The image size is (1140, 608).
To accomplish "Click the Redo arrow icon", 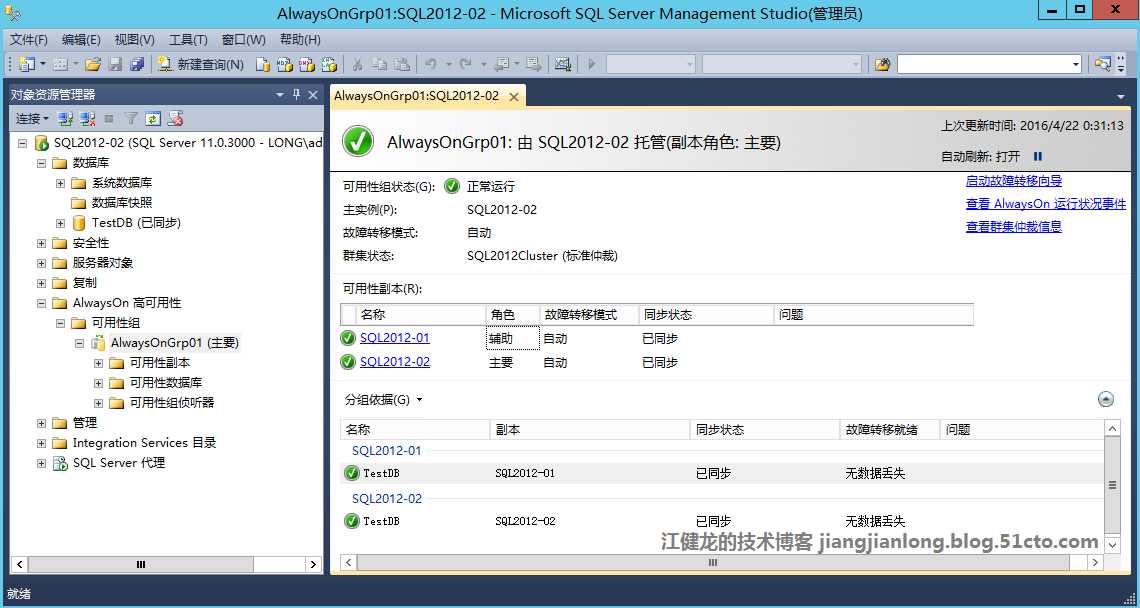I will tap(465, 65).
